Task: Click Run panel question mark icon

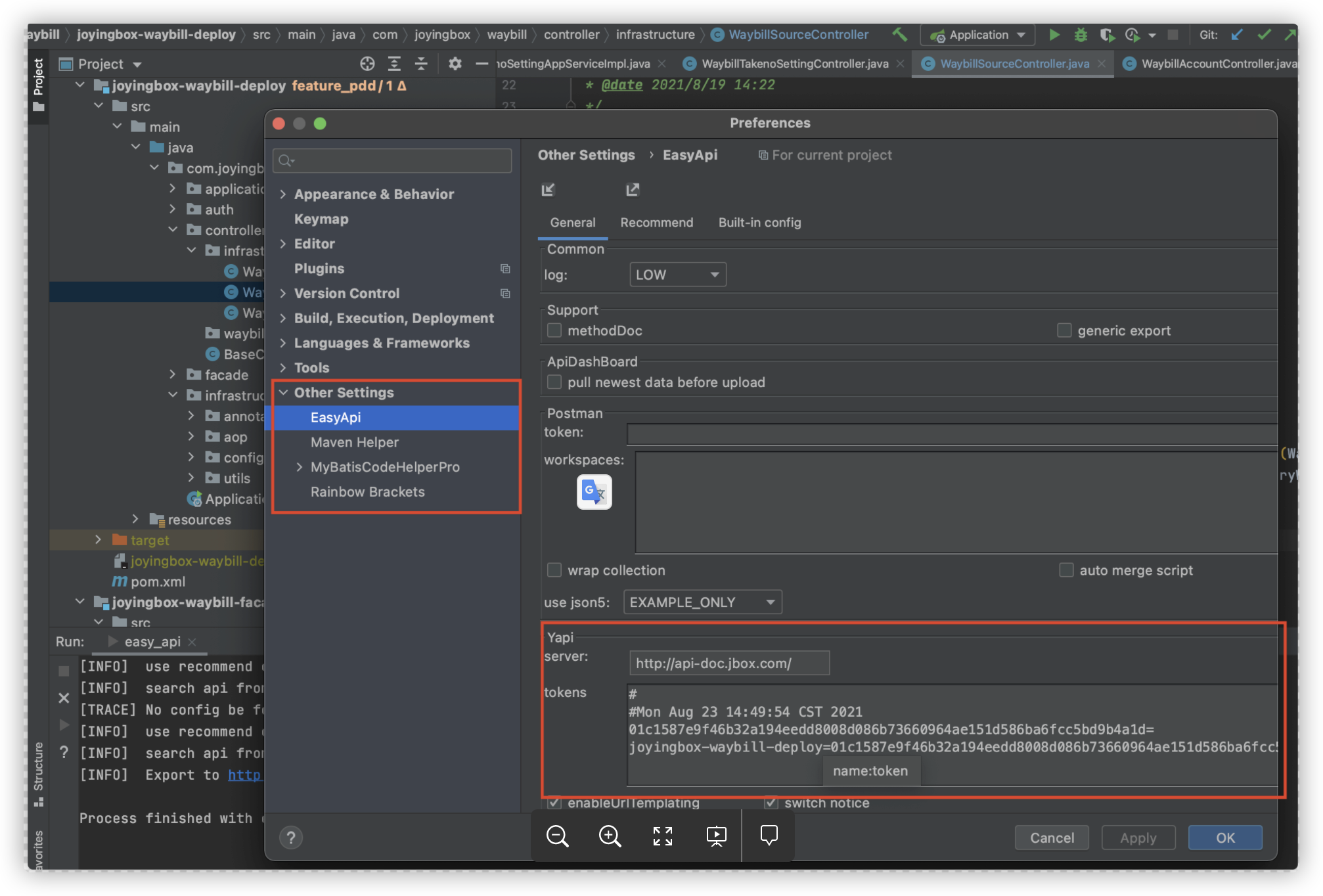Action: click(64, 751)
